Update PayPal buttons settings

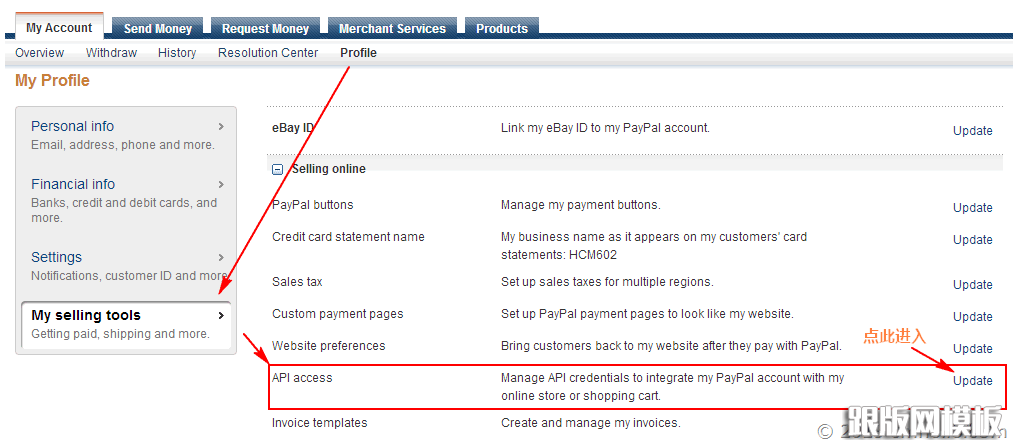tap(973, 208)
